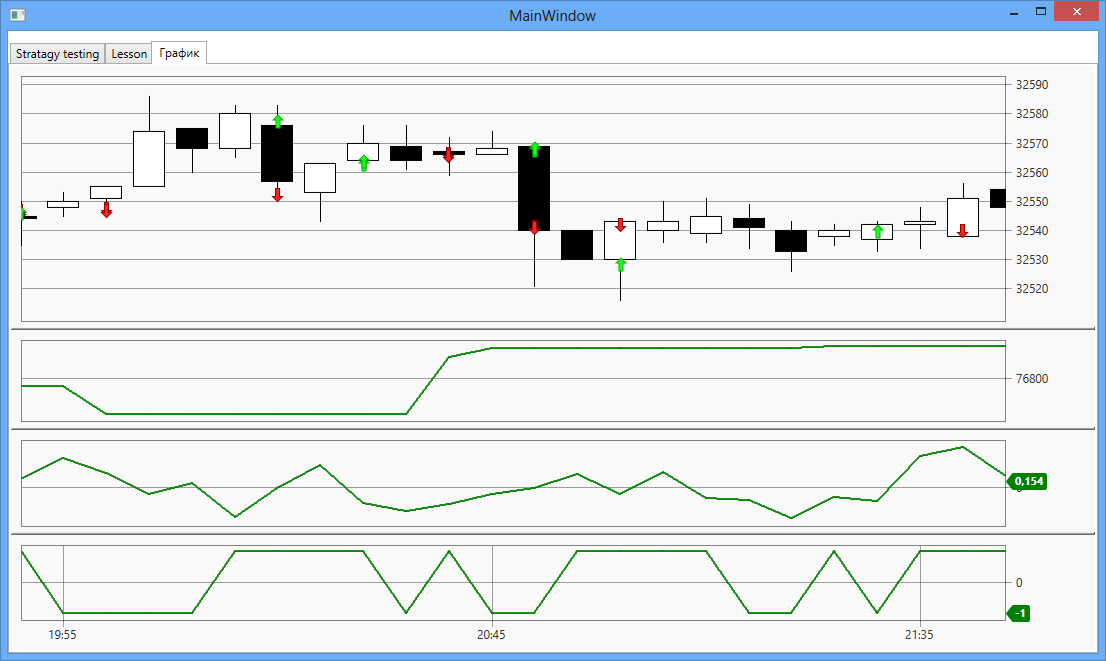The height and width of the screenshot is (661, 1106).
Task: Click the green -1 value marker
Action: (x=1019, y=613)
